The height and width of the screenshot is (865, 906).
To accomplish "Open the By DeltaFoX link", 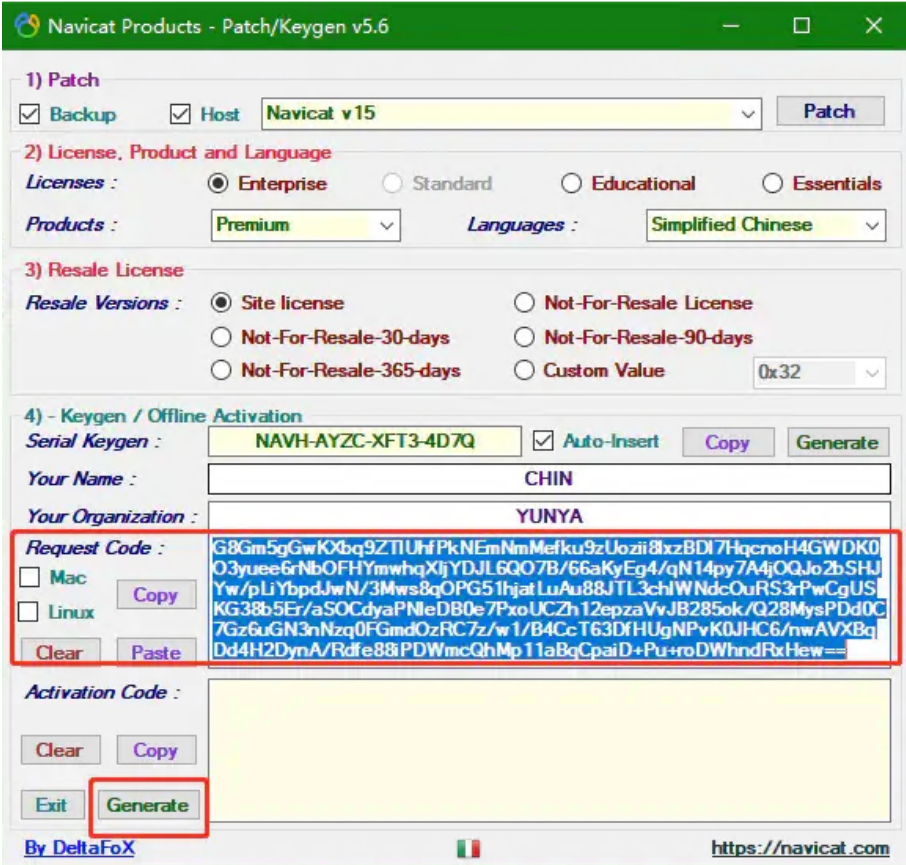I will (79, 848).
